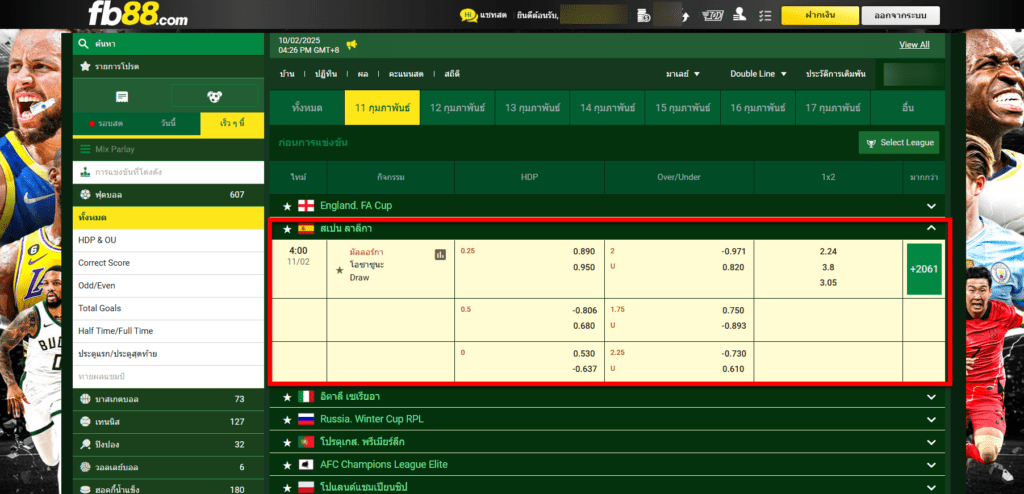The width and height of the screenshot is (1024, 494).
Task: Select the Correct Score bet type
Action: tap(168, 263)
